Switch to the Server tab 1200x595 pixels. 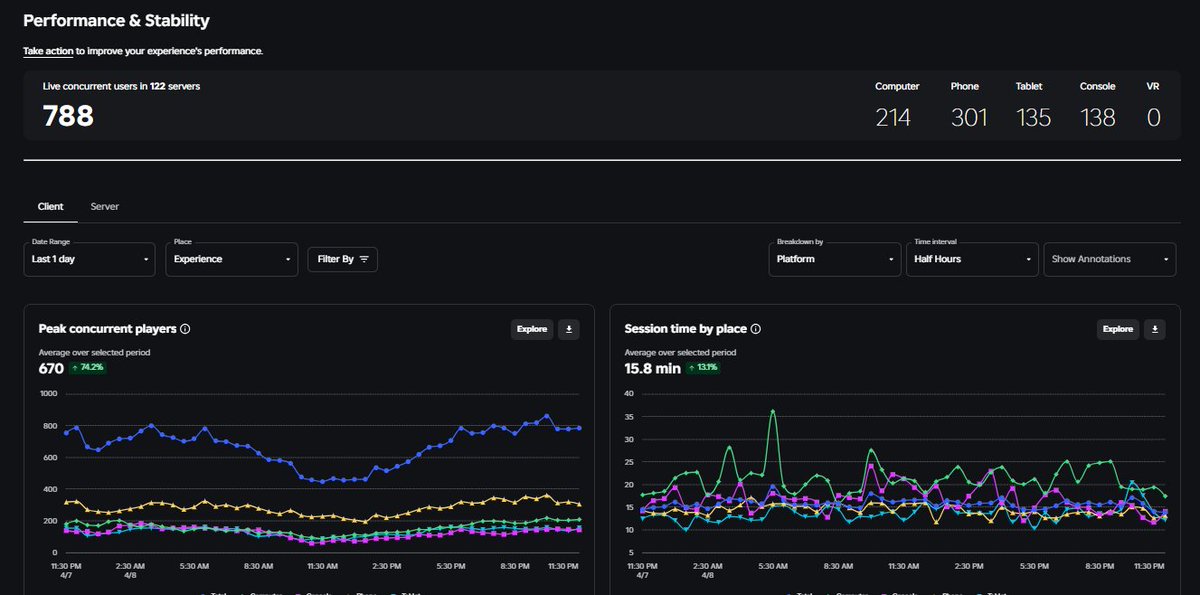point(105,206)
